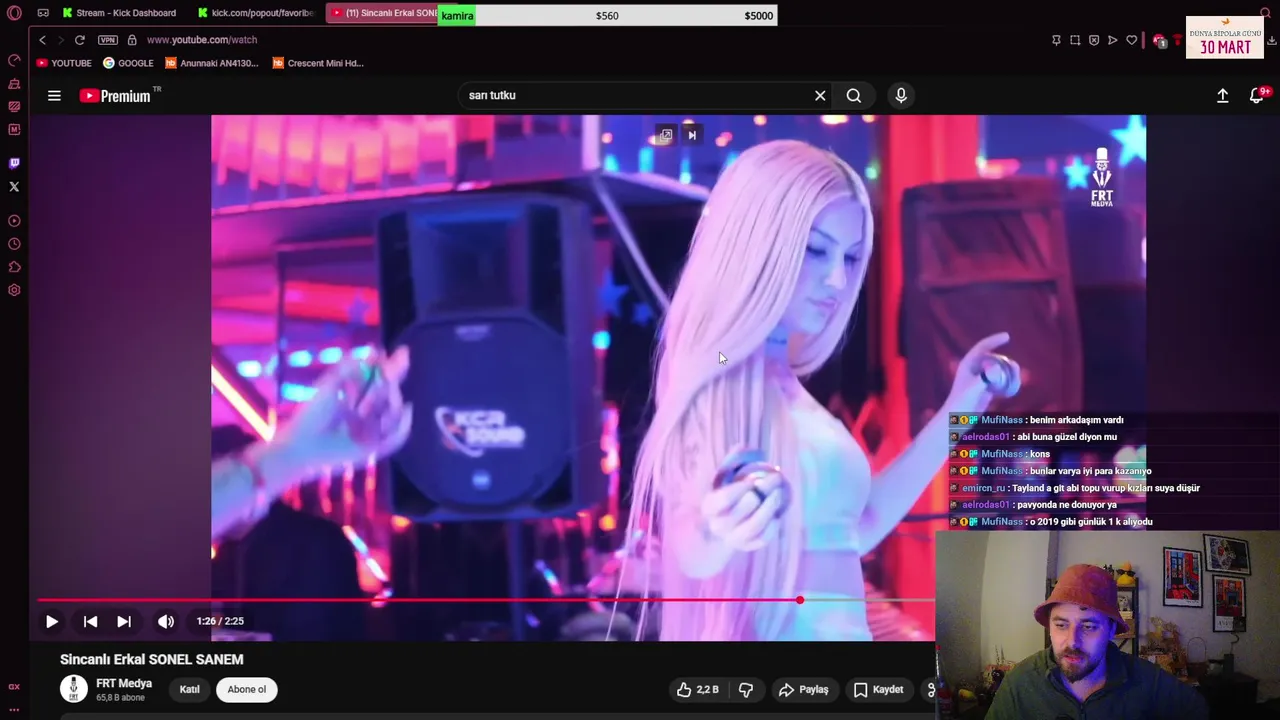Screen dimensions: 1280x720
Task: Play the video
Action: (x=52, y=621)
